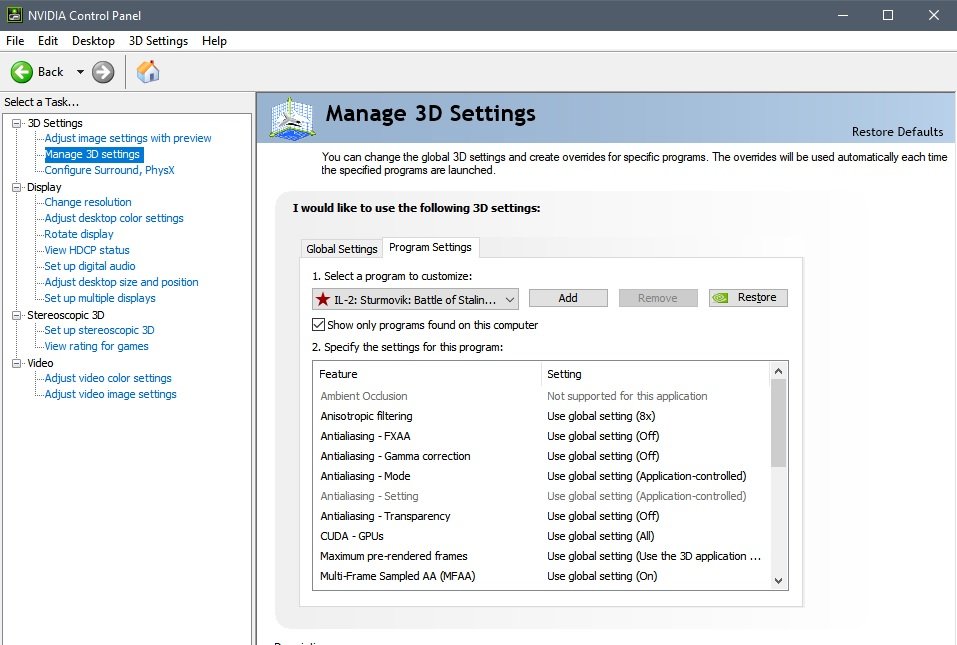This screenshot has height=645, width=957.
Task: Click the Setting column header
Action: [x=656, y=374]
